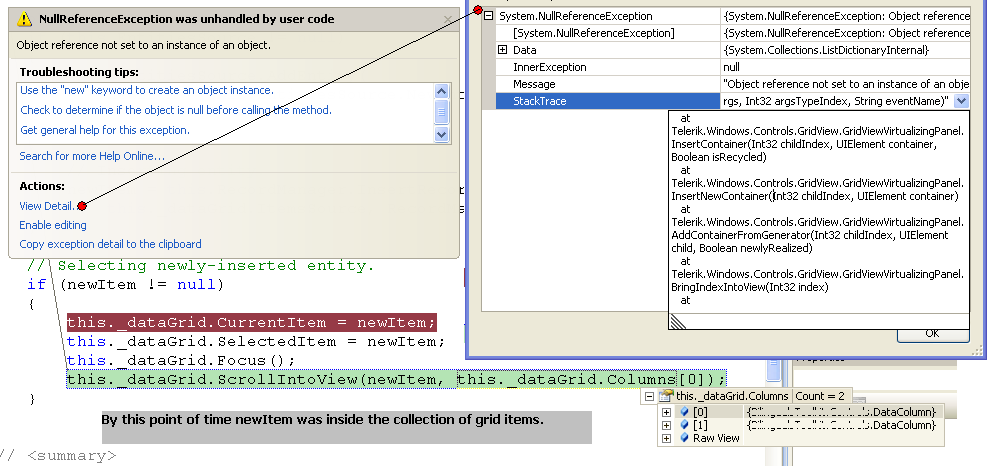This screenshot has height=466, width=1006.
Task: Click 'BringIndexIntoView(Int32 index)' in stack trace
Action: [x=750, y=287]
